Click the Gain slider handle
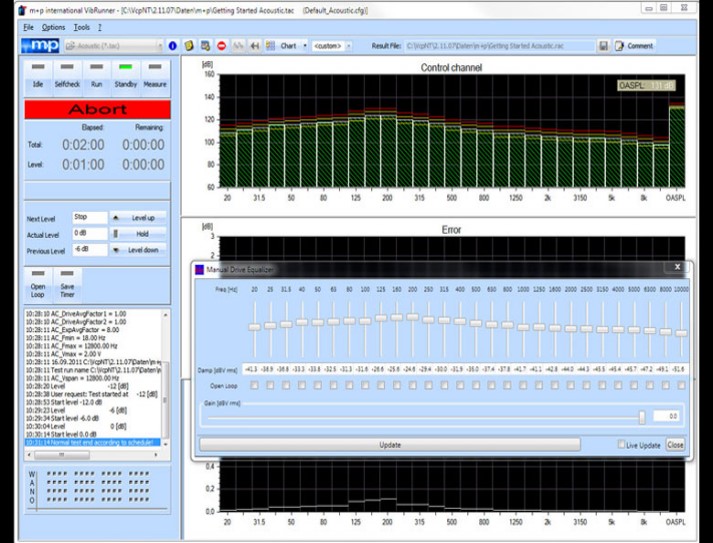 tap(642, 417)
